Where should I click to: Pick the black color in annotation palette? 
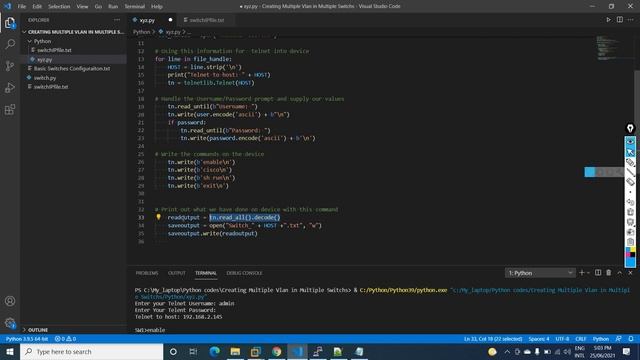pyautogui.click(x=633, y=255)
